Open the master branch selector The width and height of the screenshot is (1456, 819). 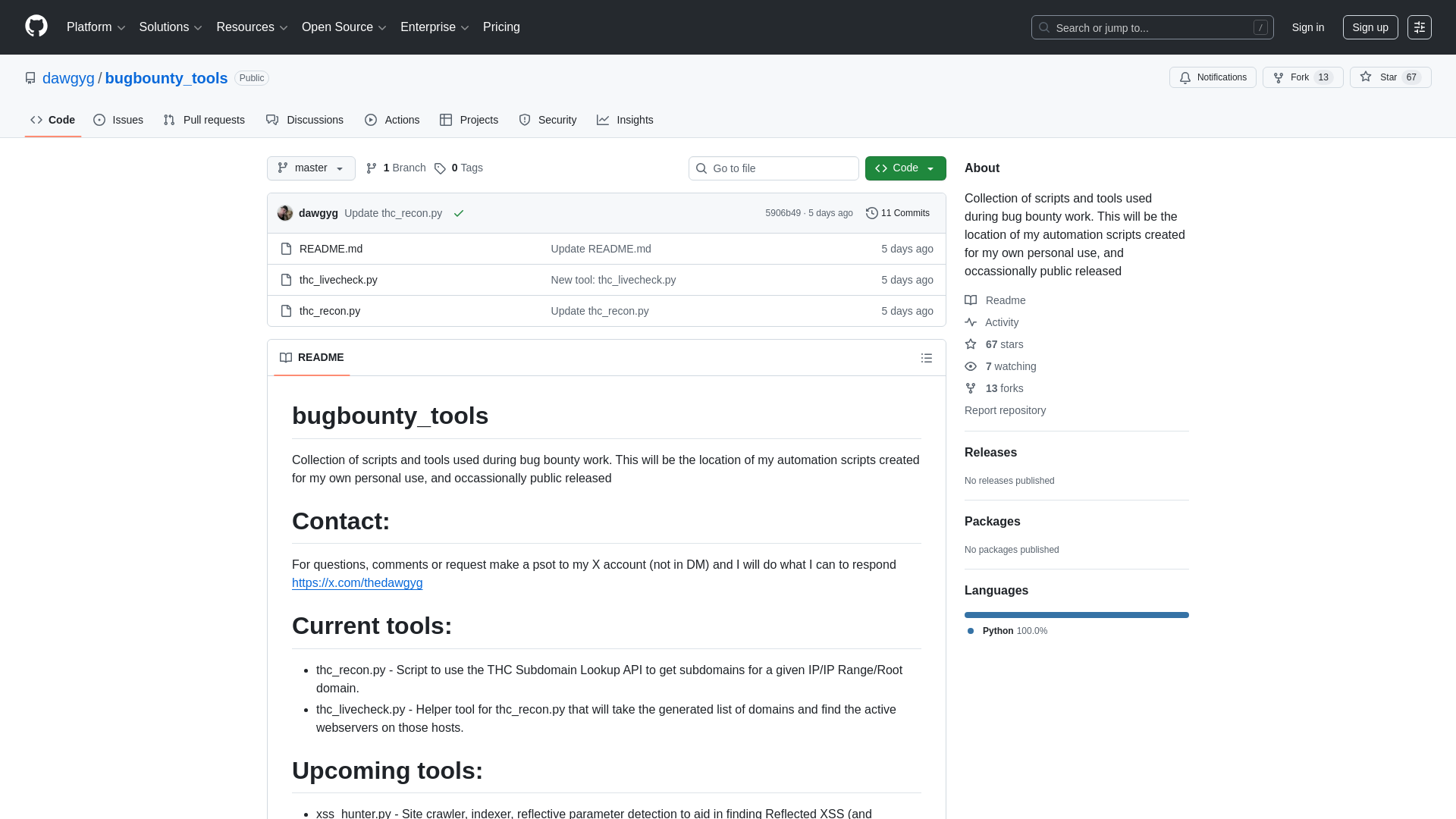point(311,168)
